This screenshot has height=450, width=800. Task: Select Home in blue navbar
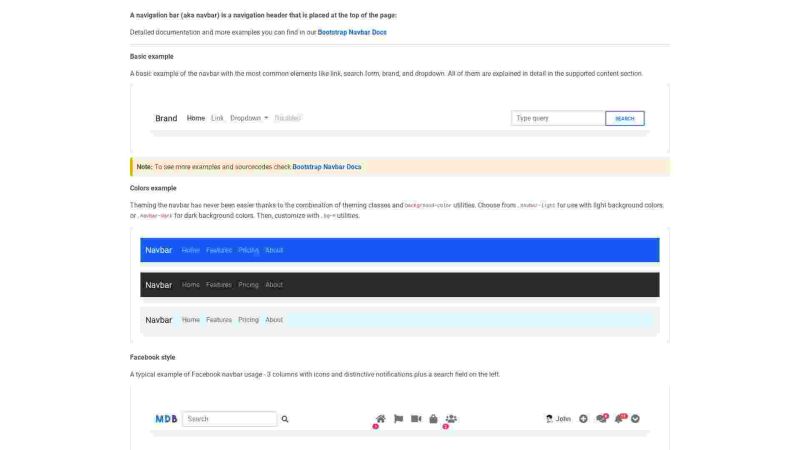191,250
